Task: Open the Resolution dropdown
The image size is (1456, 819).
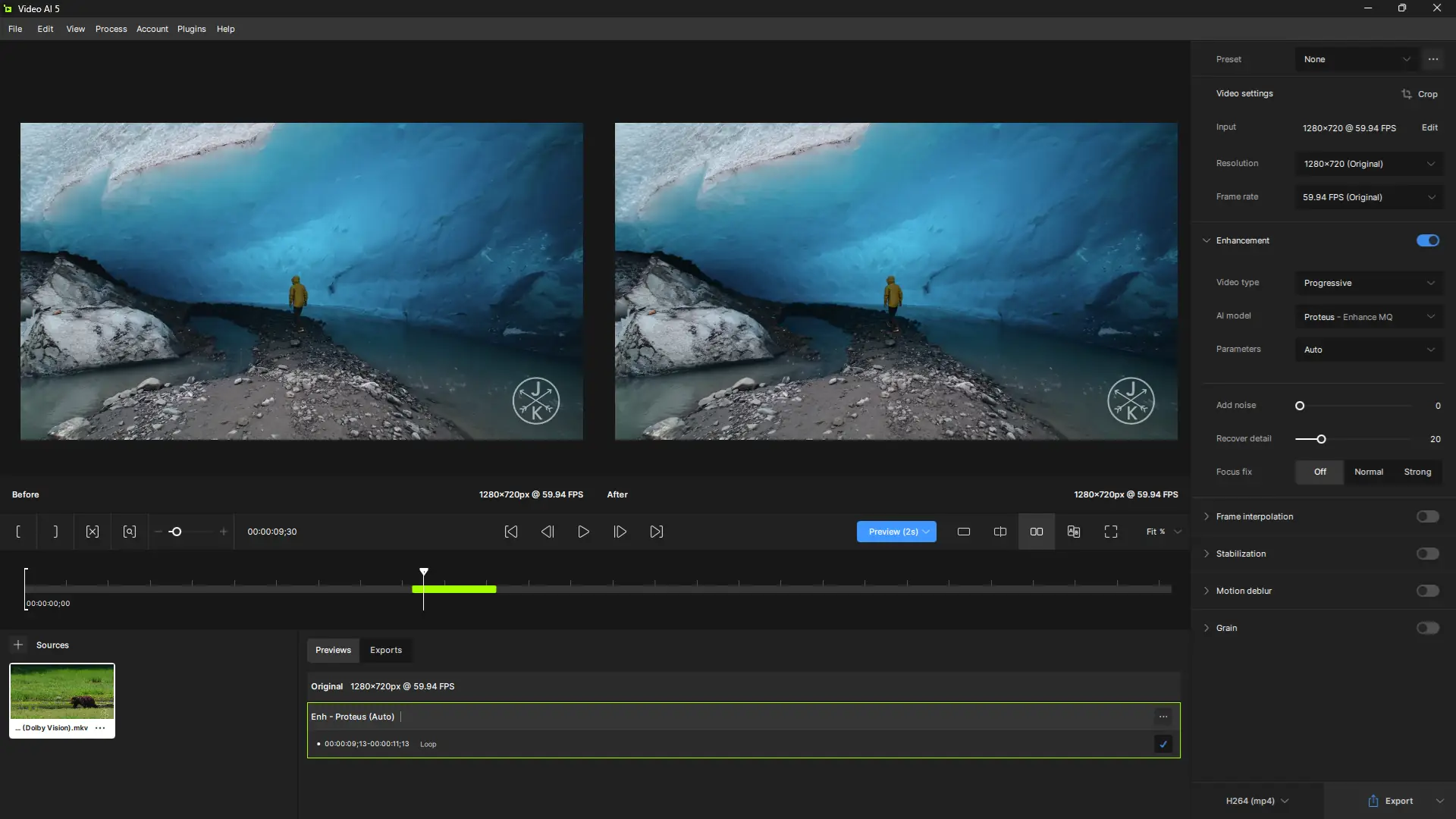Action: point(1368,164)
